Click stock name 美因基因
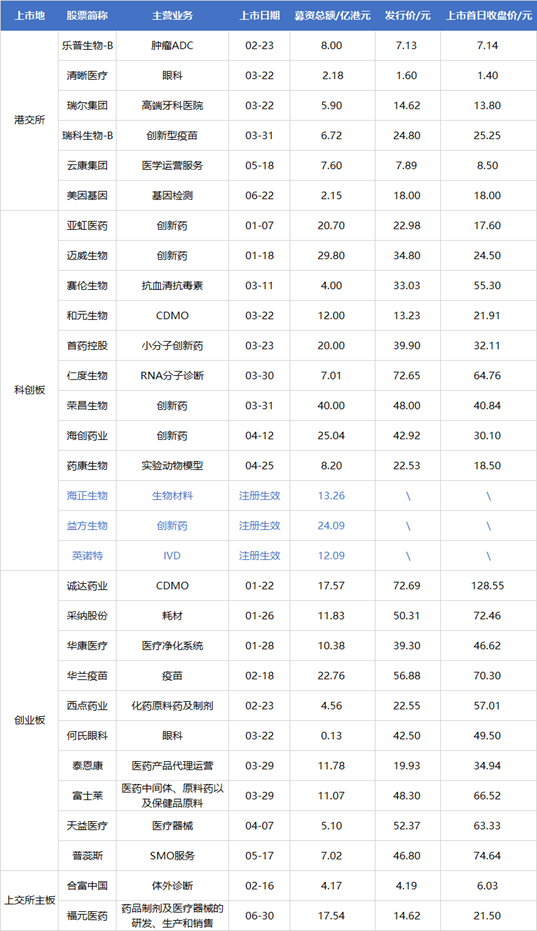Viewport: 537px width, 931px height. pos(87,195)
